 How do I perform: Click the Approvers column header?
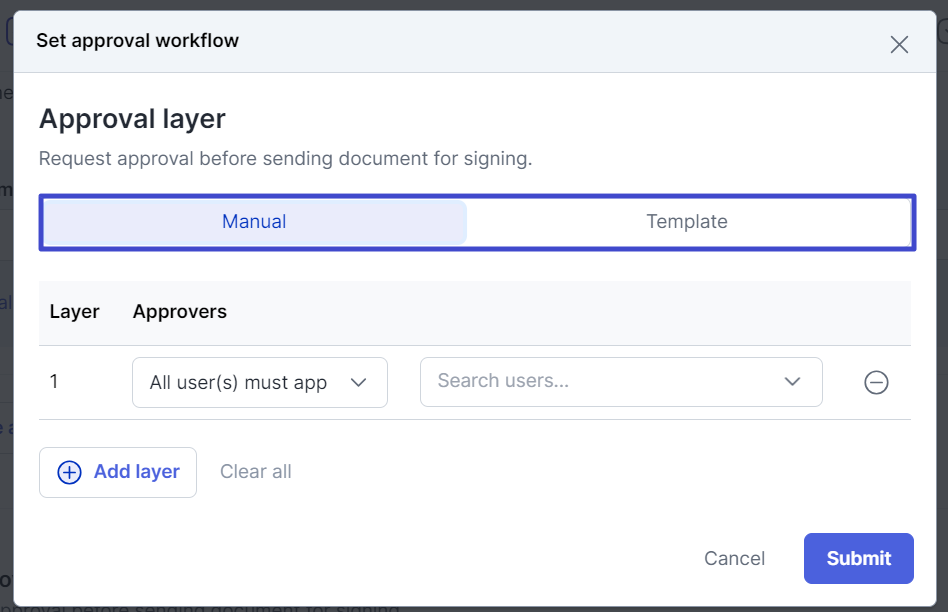pos(180,312)
